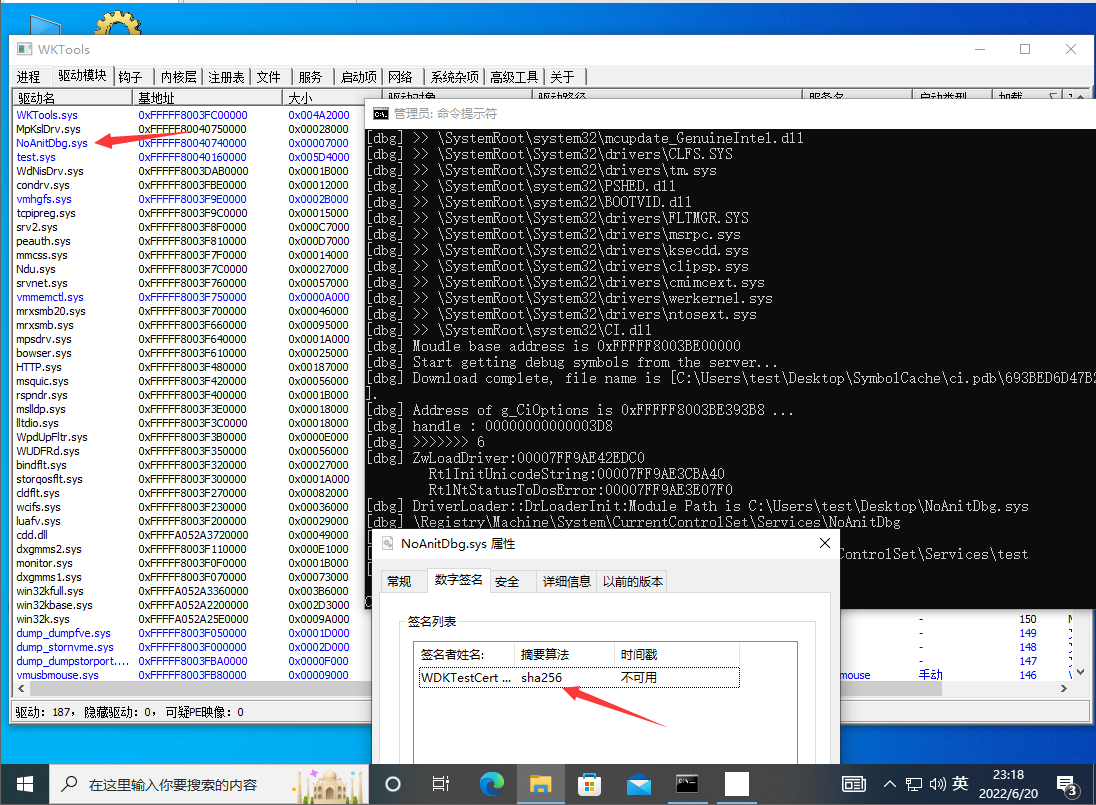Select the NoAnitDbg.sys driver row

coord(52,143)
